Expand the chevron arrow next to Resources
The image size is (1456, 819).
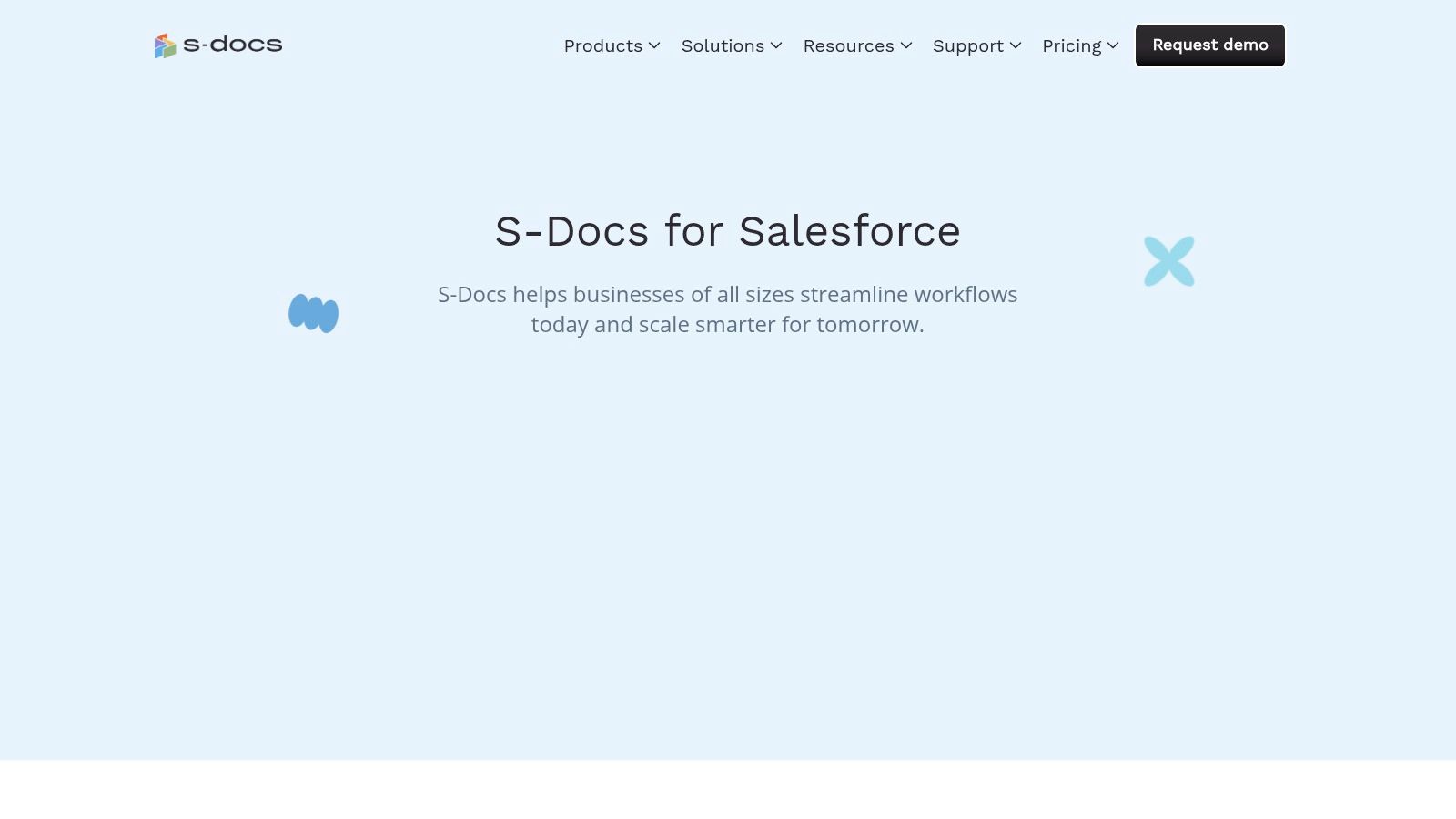pyautogui.click(x=906, y=45)
